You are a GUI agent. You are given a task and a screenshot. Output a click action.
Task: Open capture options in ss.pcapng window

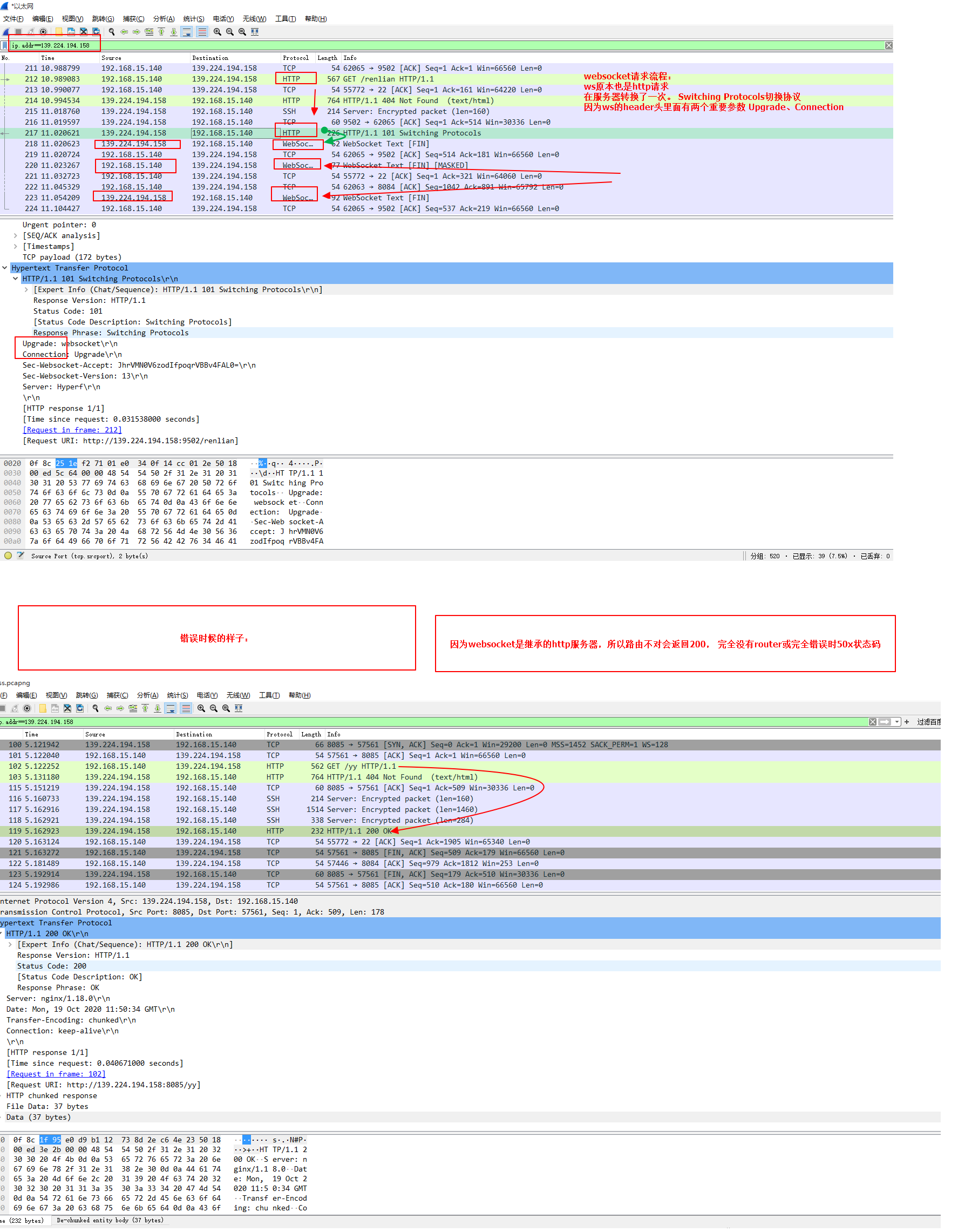[26, 708]
